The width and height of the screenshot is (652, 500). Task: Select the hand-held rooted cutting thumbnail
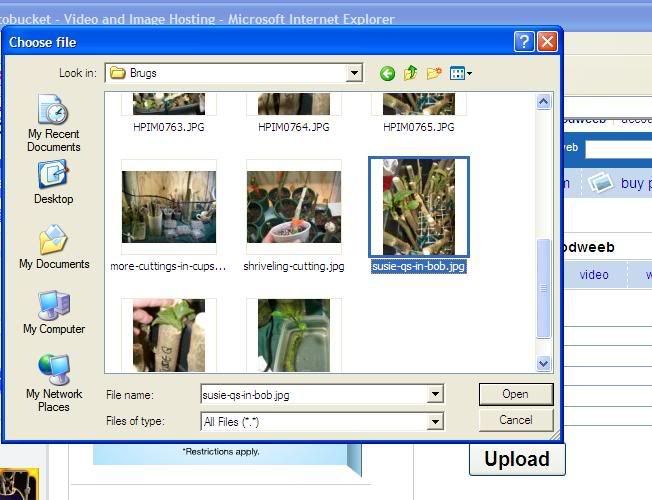point(169,335)
